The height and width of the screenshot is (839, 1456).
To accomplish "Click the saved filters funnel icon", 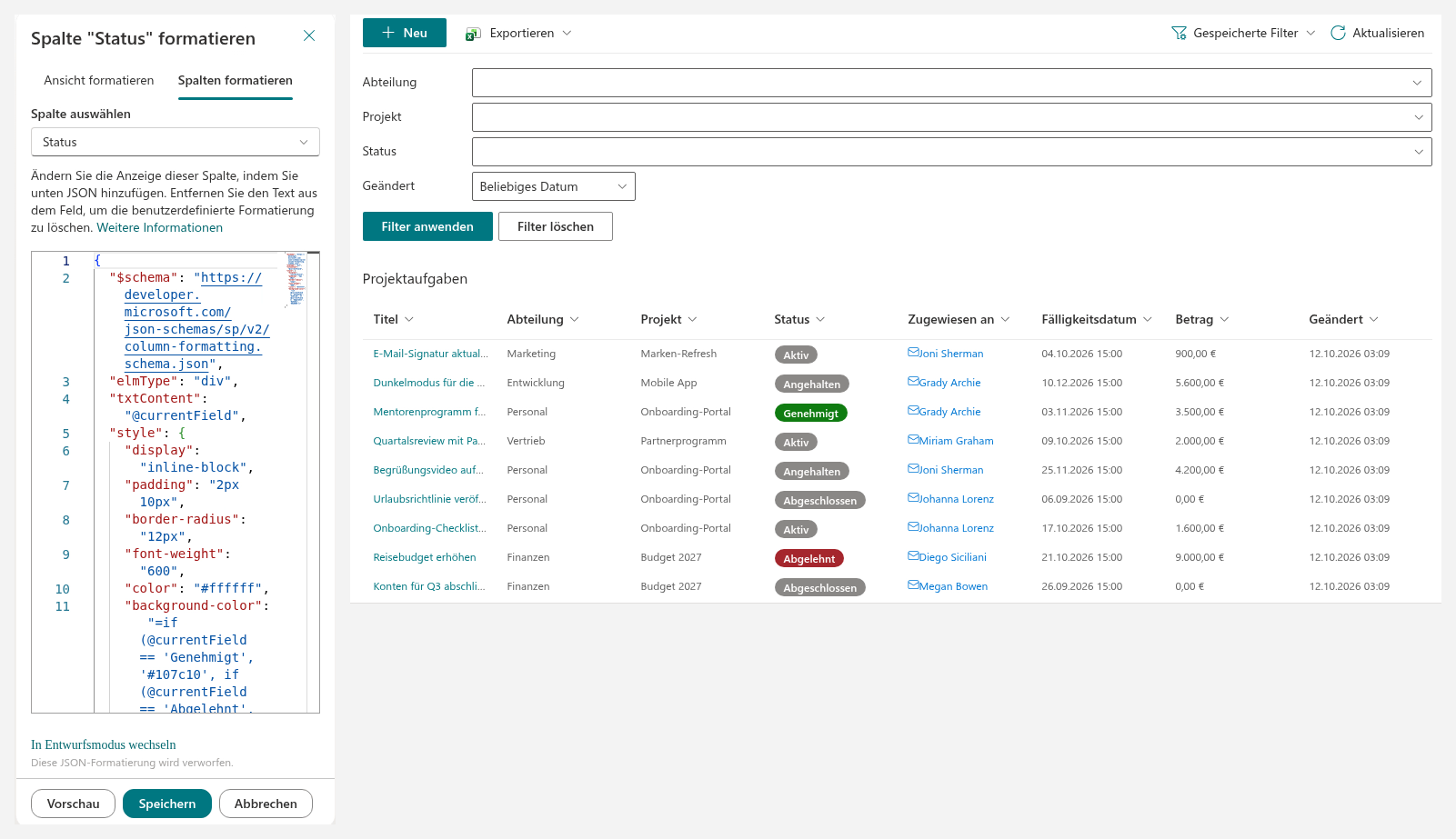I will (1180, 33).
